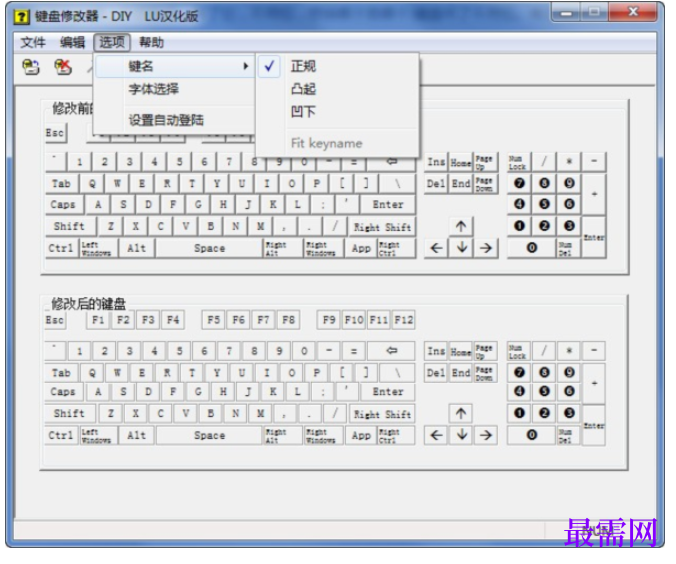Image resolution: width=676 pixels, height=564 pixels.
Task: Click right arrow on modified keyboard
Action: 486,436
